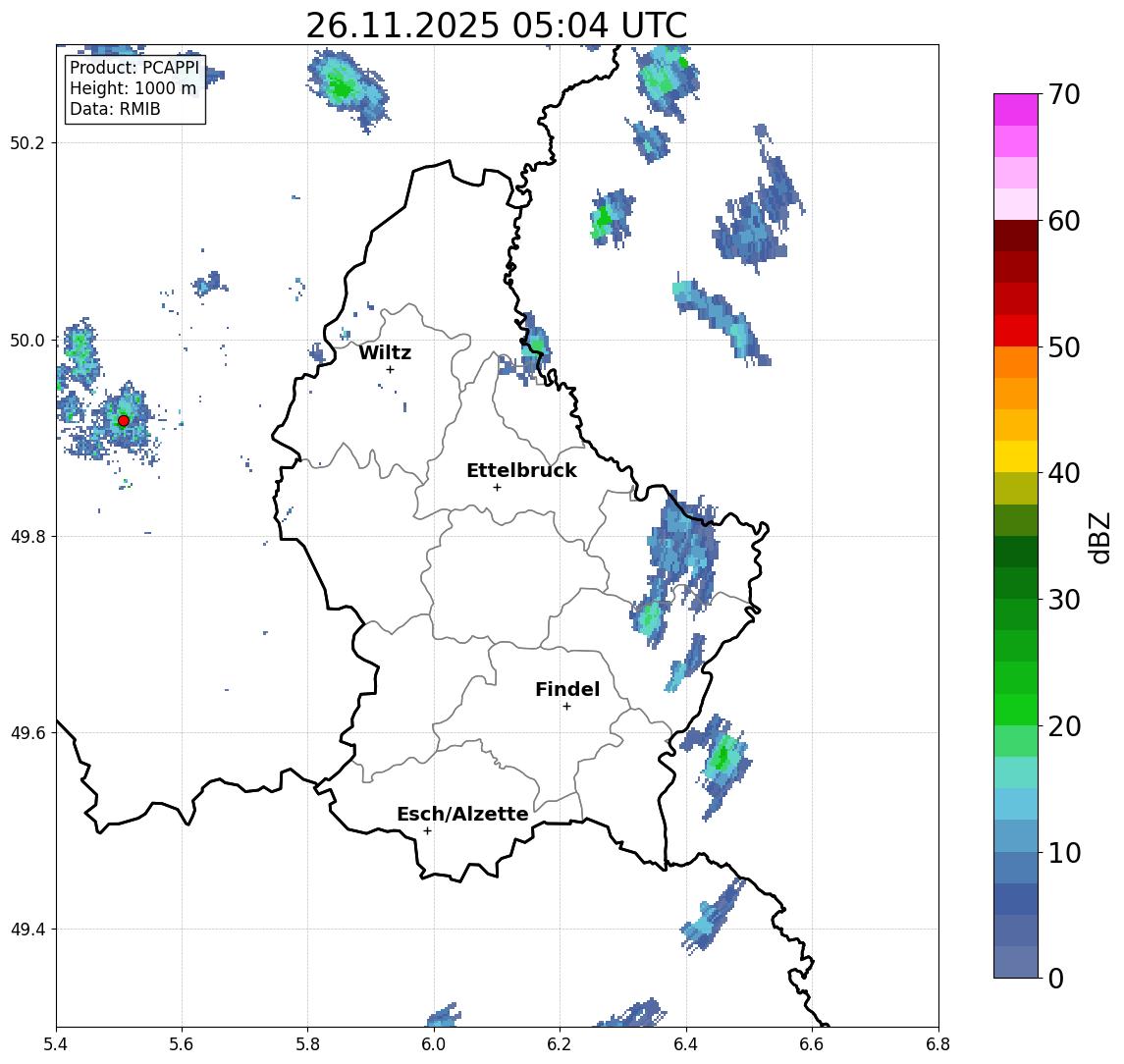1124x1064 pixels.
Task: Click the "Data: RMIB" legend line
Action: click(x=115, y=109)
